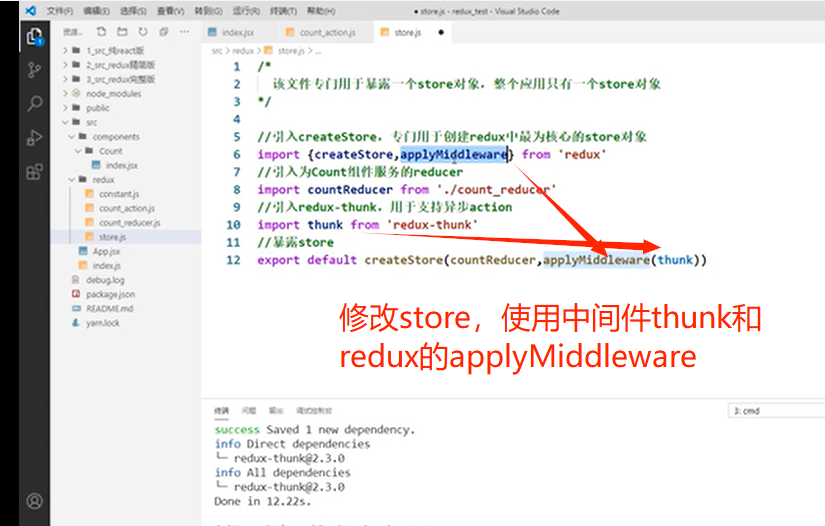This screenshot has width=825, height=526.
Task: Open App.jsx in the file tree
Action: [x=106, y=251]
